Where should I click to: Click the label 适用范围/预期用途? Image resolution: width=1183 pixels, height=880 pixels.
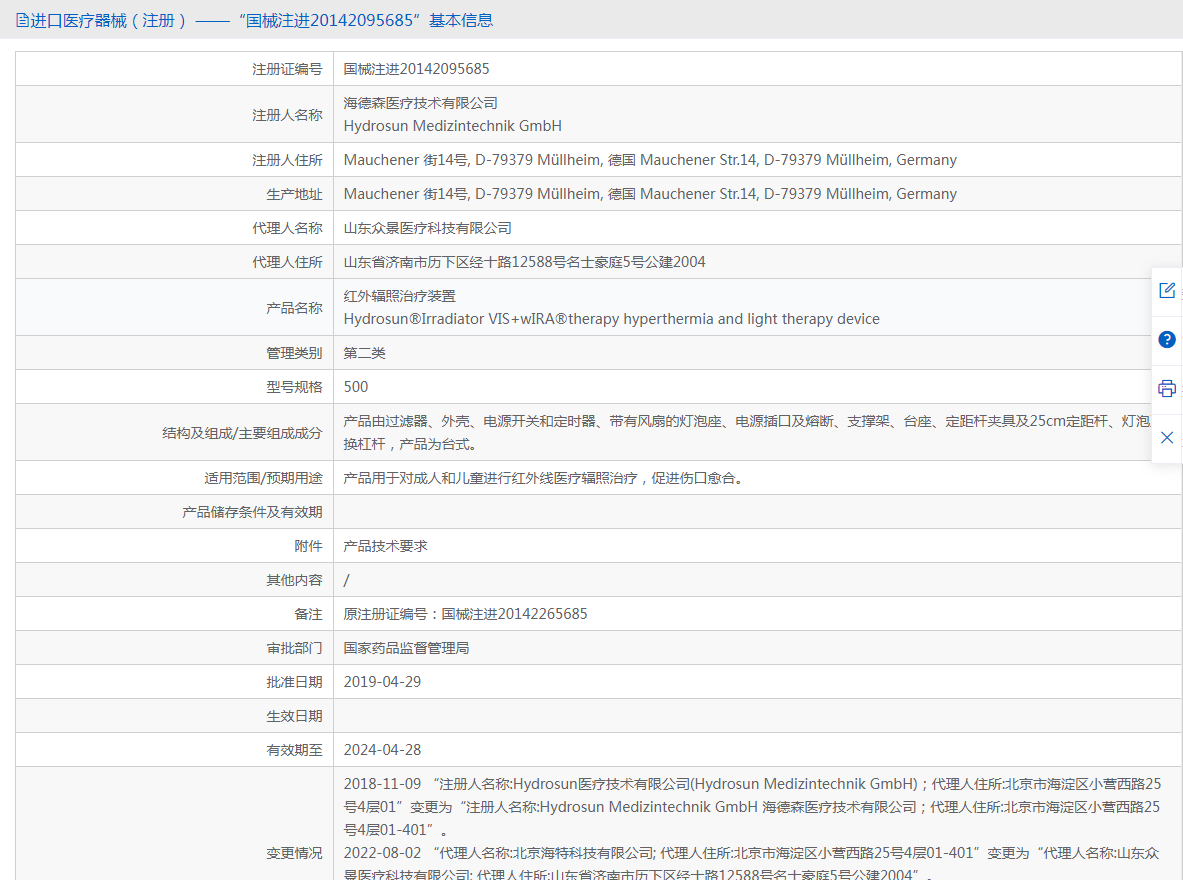point(263,478)
